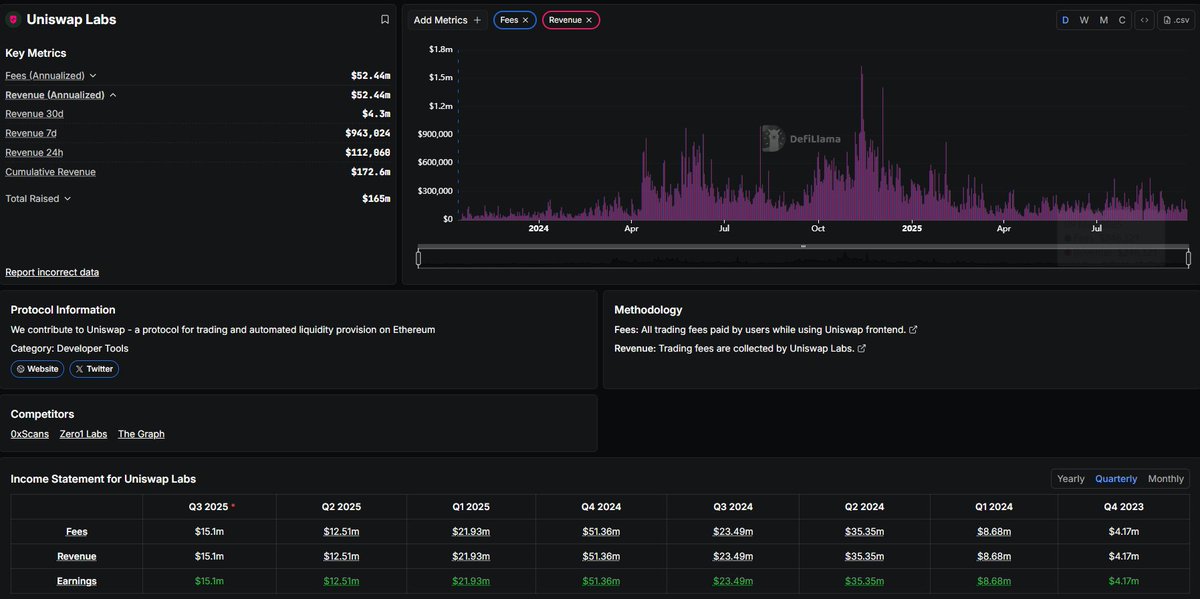
Task: Switch chart to Cumulative (C) view
Action: coord(1122,20)
